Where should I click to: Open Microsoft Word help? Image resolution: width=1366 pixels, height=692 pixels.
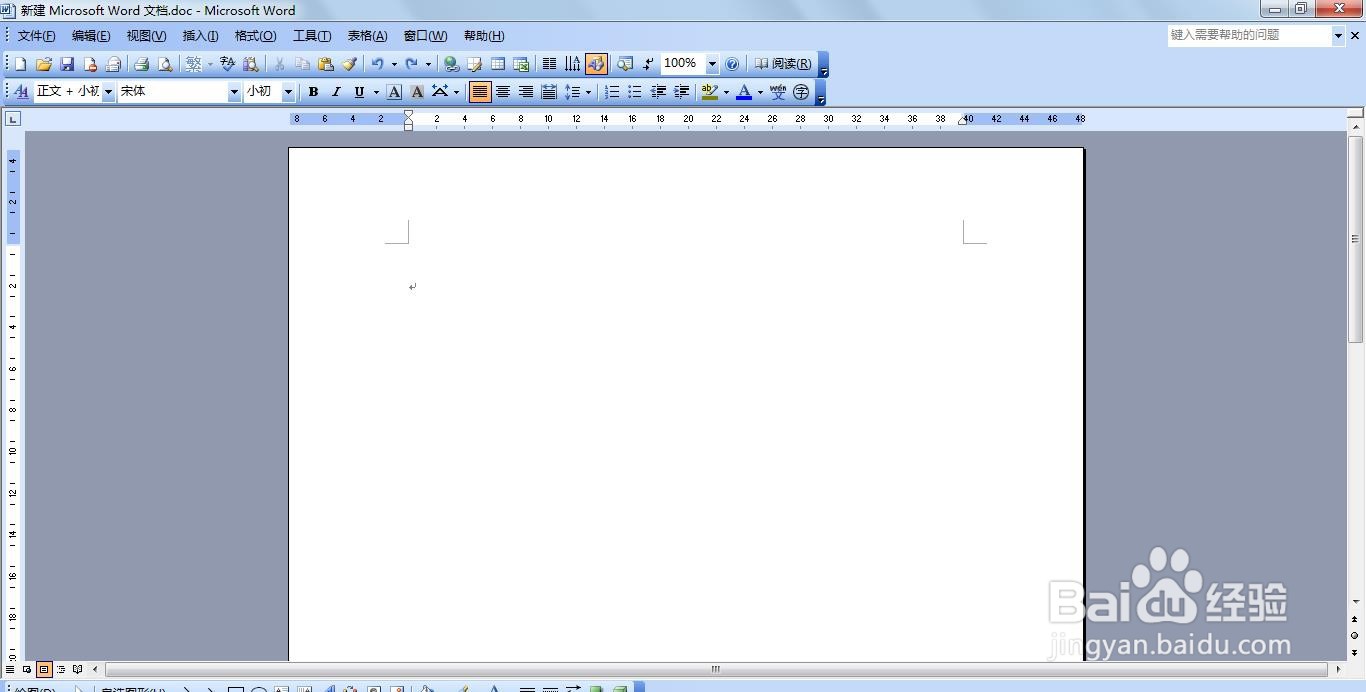(732, 64)
